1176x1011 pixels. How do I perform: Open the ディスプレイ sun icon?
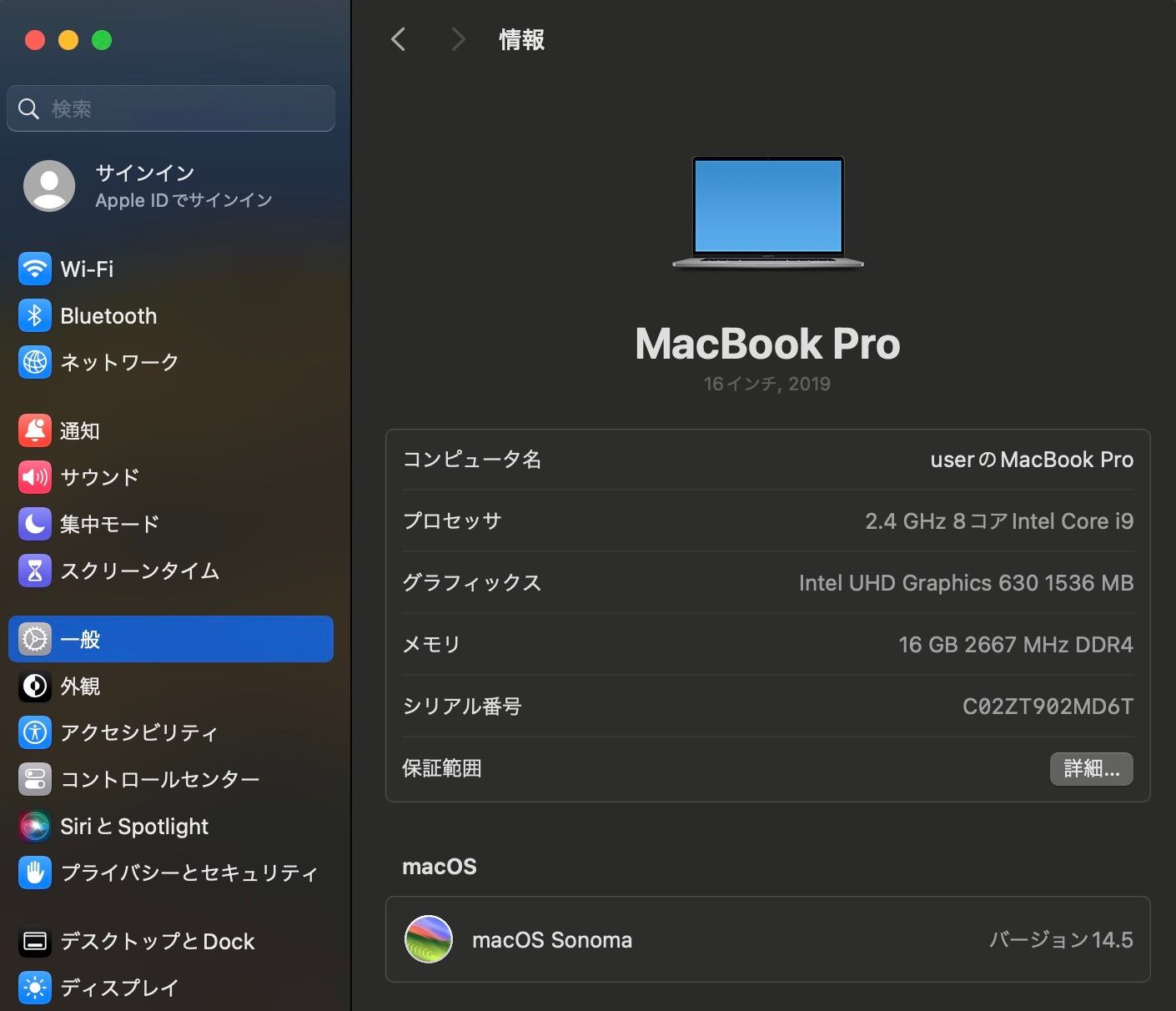[35, 988]
